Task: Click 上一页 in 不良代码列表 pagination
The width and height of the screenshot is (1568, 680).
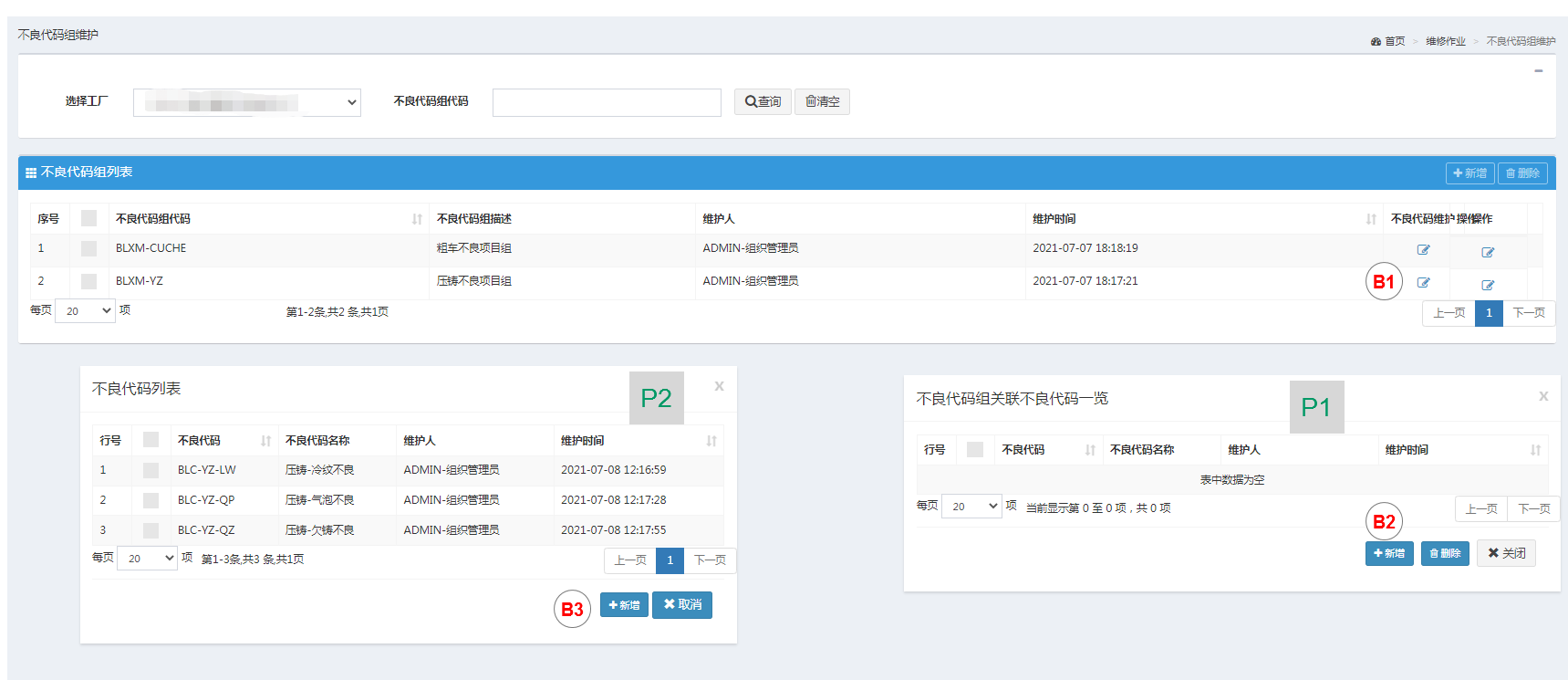Action: coord(630,560)
